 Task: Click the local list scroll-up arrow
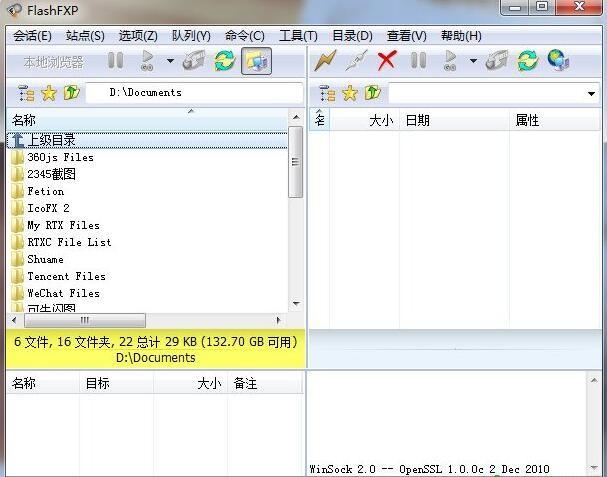coord(296,117)
